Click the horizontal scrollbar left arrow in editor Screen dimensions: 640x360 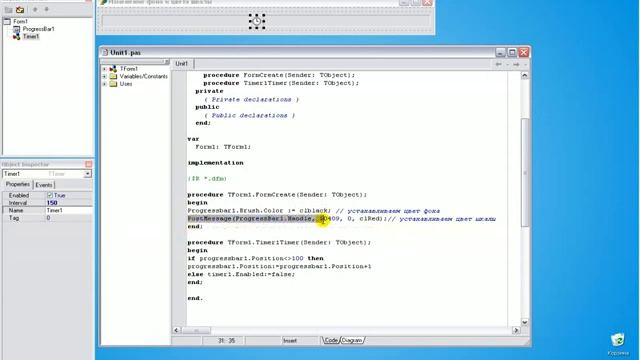click(x=176, y=330)
